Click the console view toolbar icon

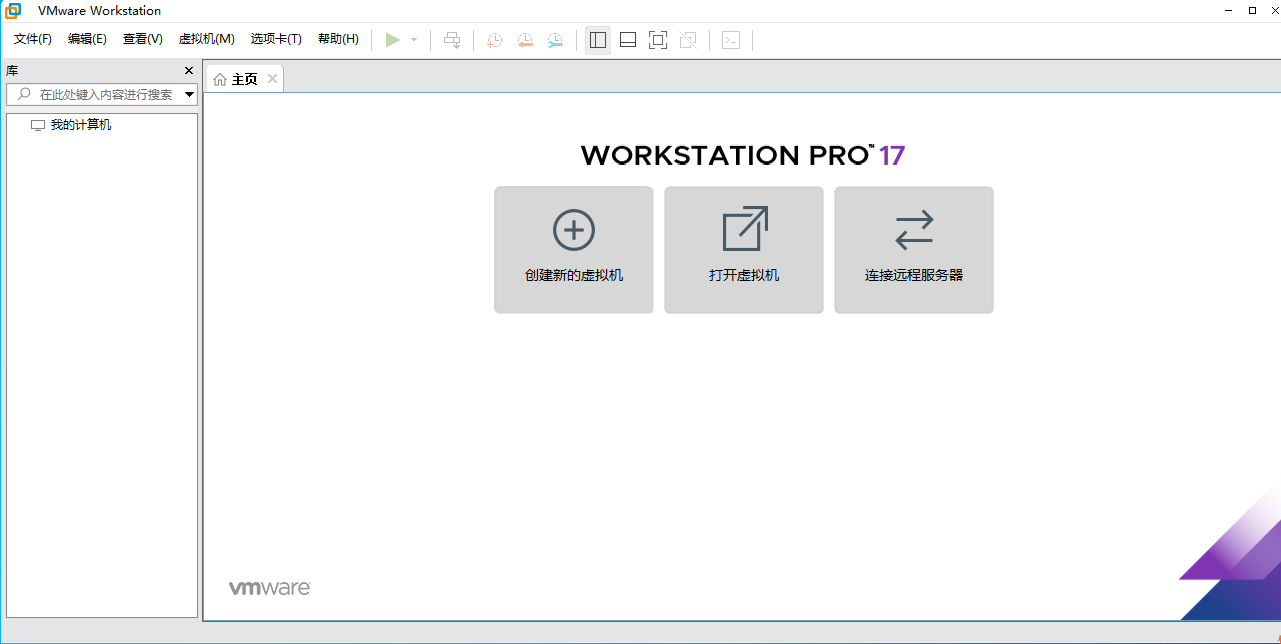(x=731, y=40)
